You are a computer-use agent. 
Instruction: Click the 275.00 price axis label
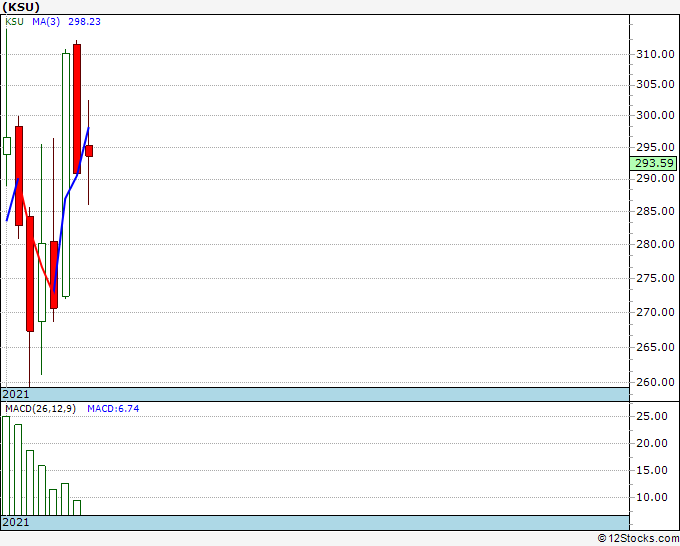655,278
